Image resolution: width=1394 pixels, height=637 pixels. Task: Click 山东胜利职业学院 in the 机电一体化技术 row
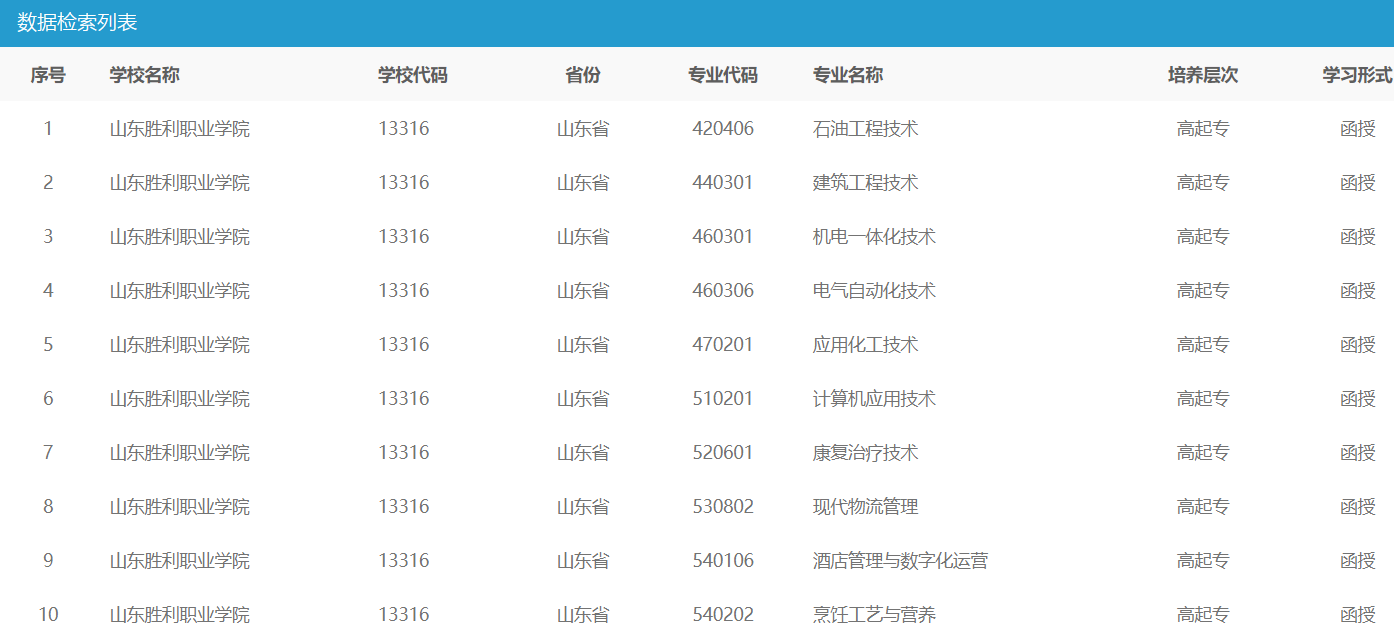tap(180, 237)
